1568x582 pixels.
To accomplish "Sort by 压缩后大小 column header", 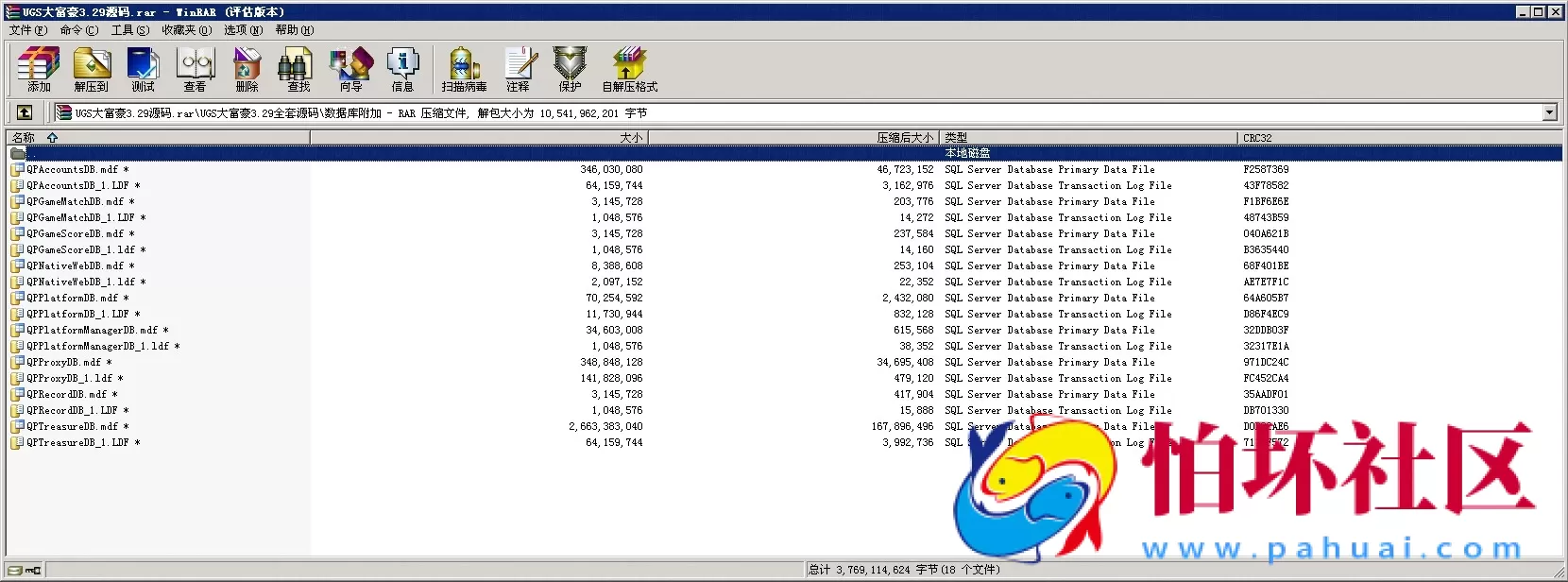I will [x=904, y=138].
